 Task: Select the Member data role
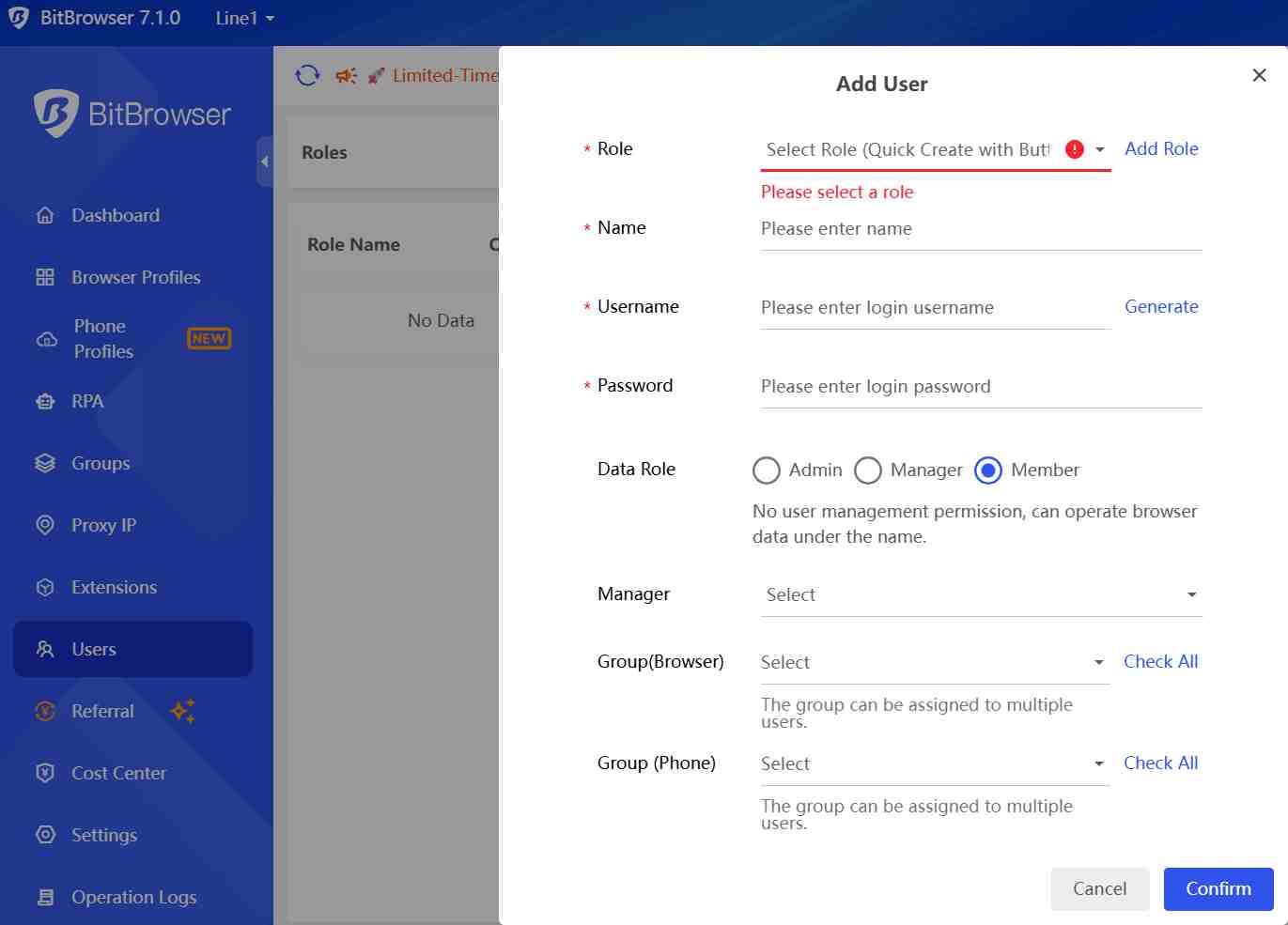click(988, 470)
